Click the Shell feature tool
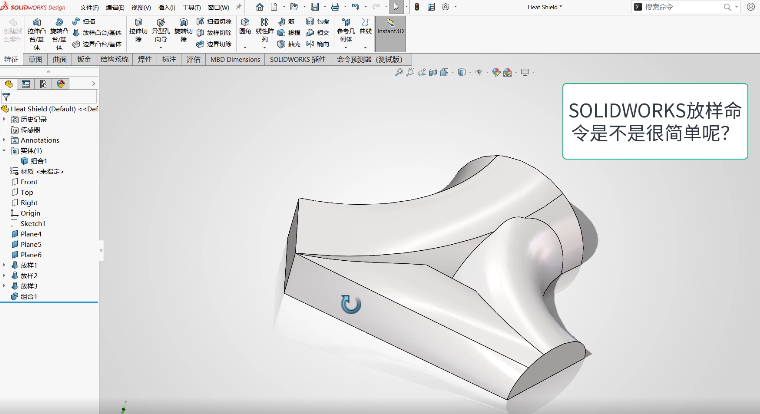 [x=289, y=44]
